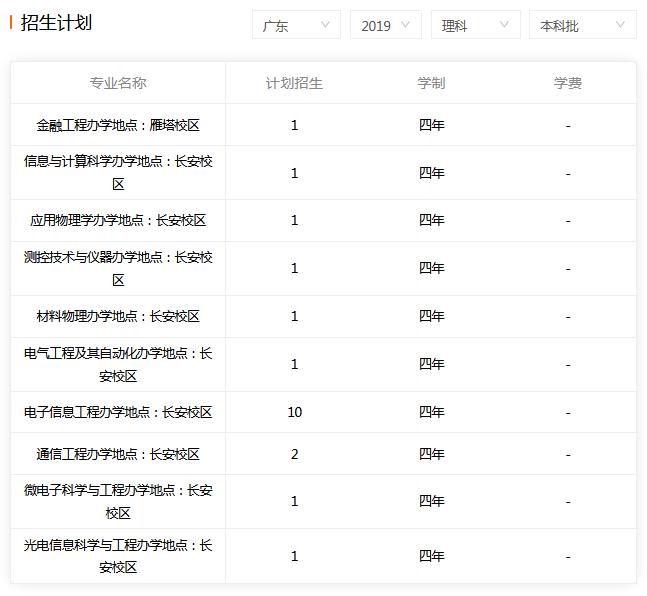The width and height of the screenshot is (647, 596).
Task: Click the 四年 duration for 电子信息工程
Action: pos(432,412)
